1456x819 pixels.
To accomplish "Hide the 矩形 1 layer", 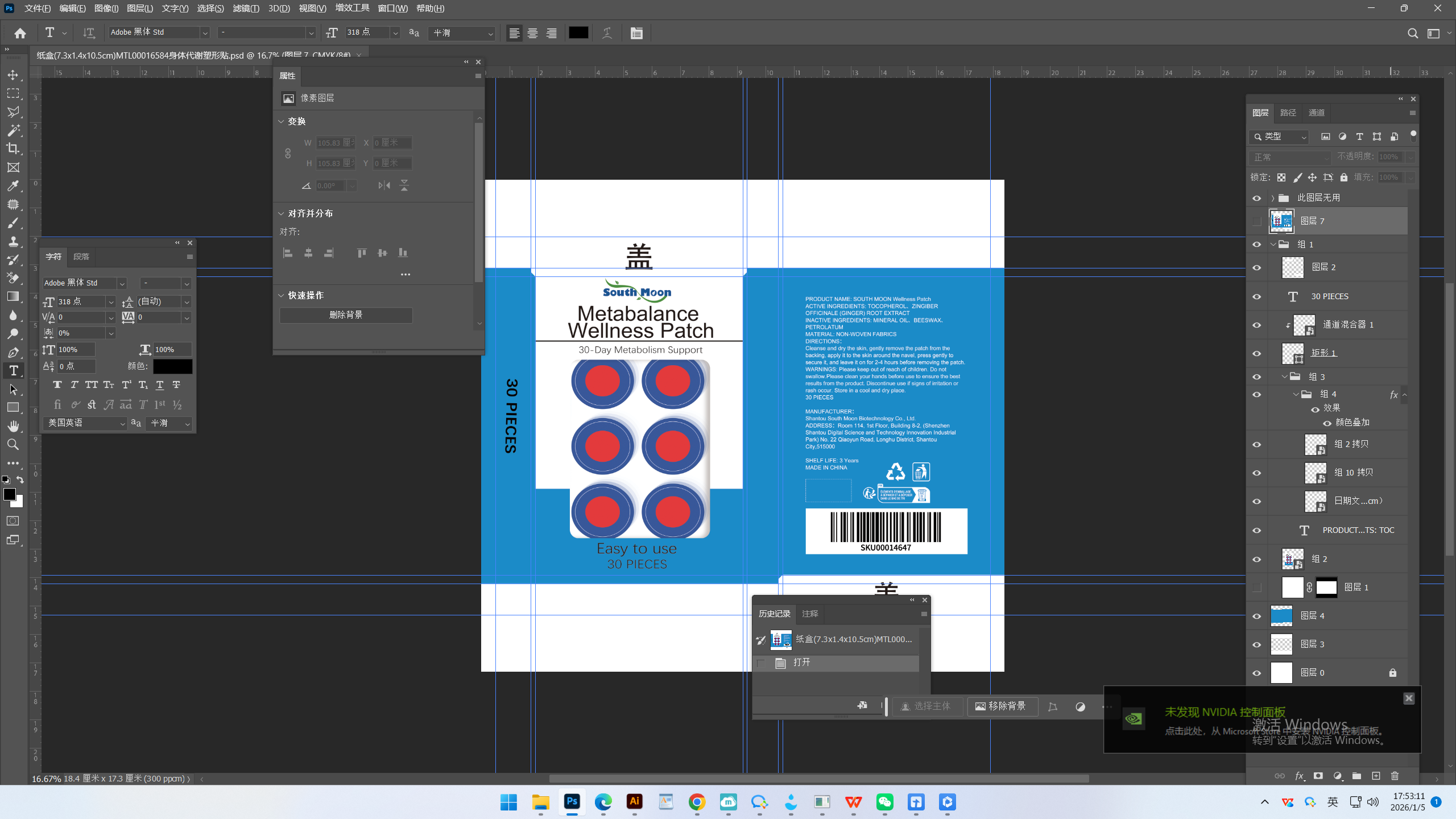I will coord(1257,353).
